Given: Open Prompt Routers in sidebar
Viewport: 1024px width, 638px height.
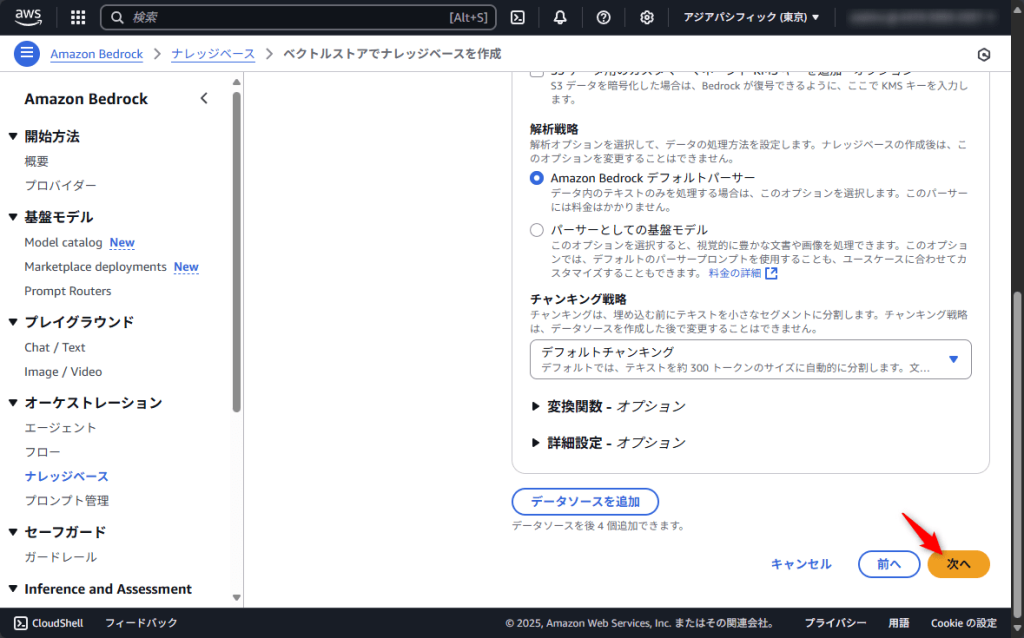Looking at the screenshot, I should (x=68, y=291).
